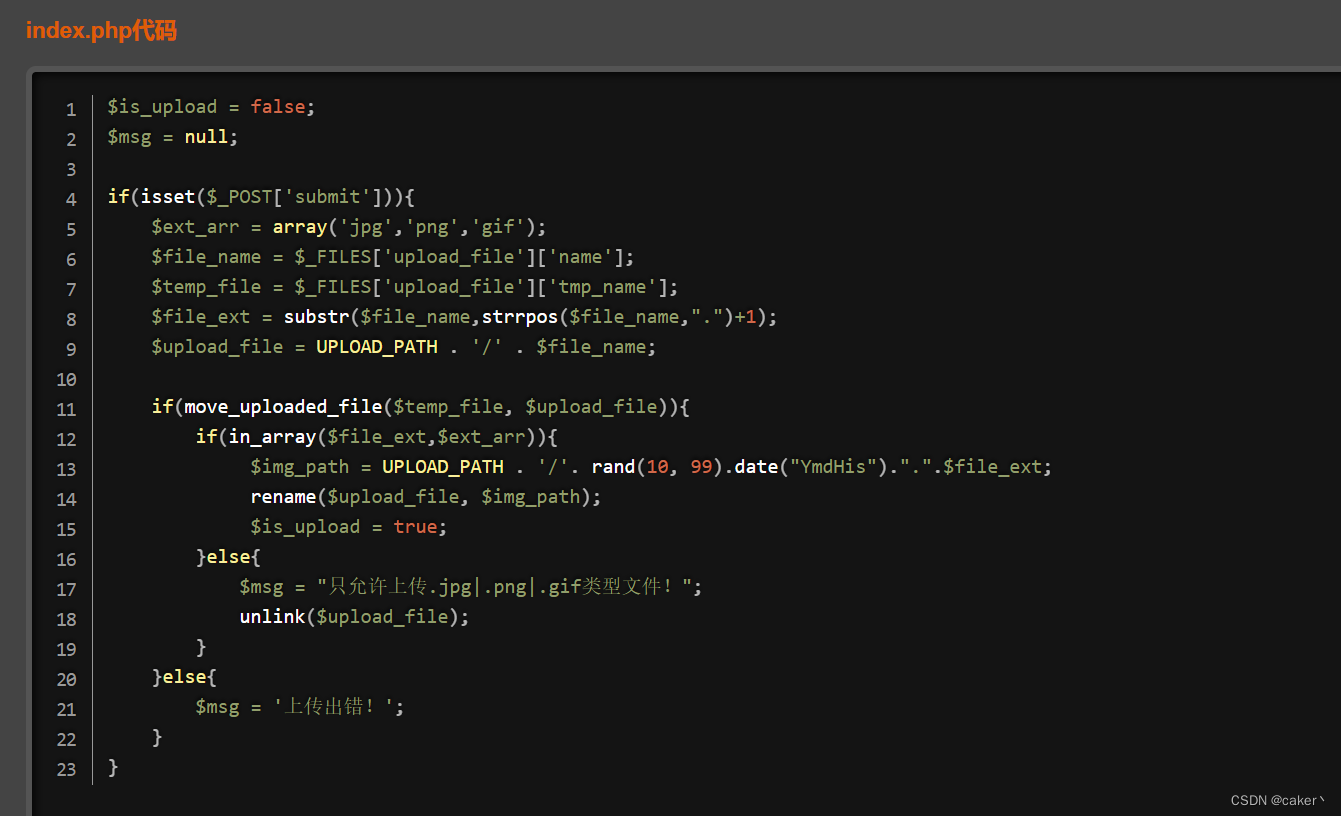Click line number 14 in gutter

[x=67, y=499]
